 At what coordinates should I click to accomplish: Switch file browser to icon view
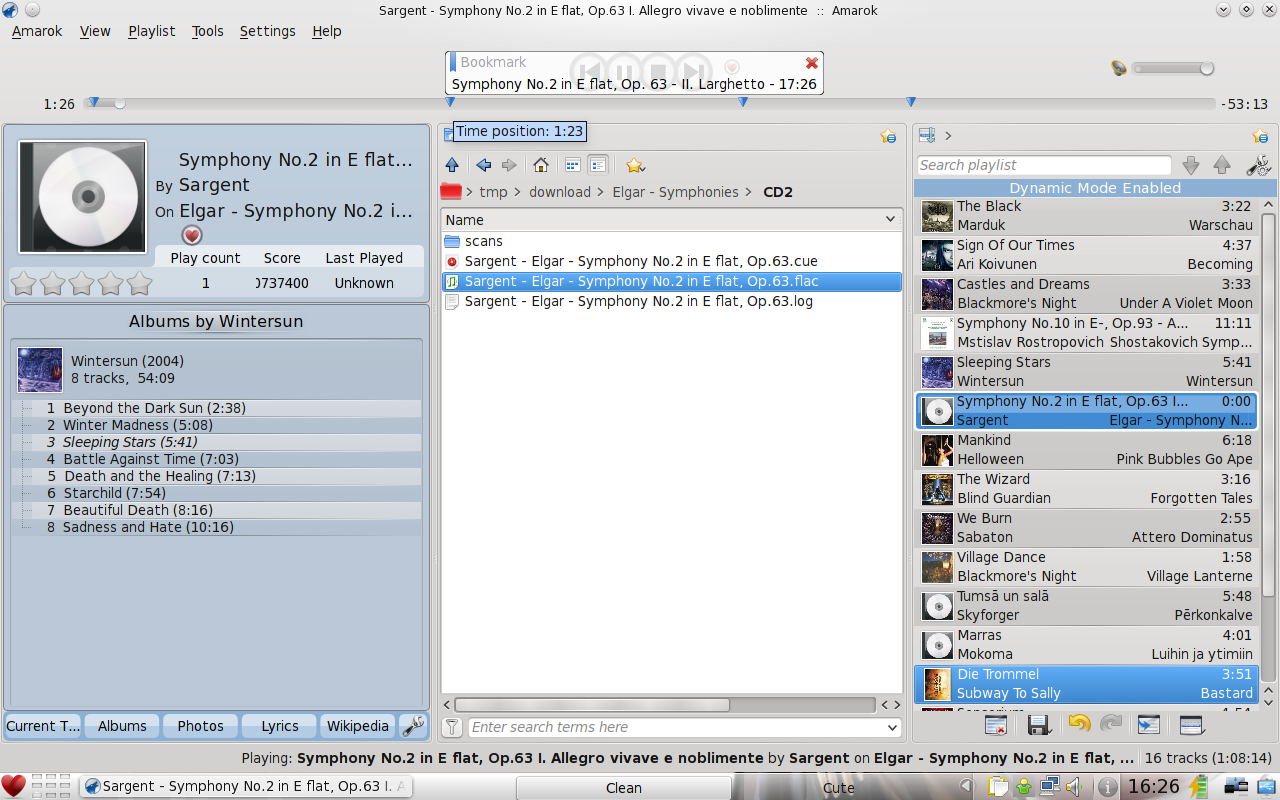pyautogui.click(x=573, y=165)
